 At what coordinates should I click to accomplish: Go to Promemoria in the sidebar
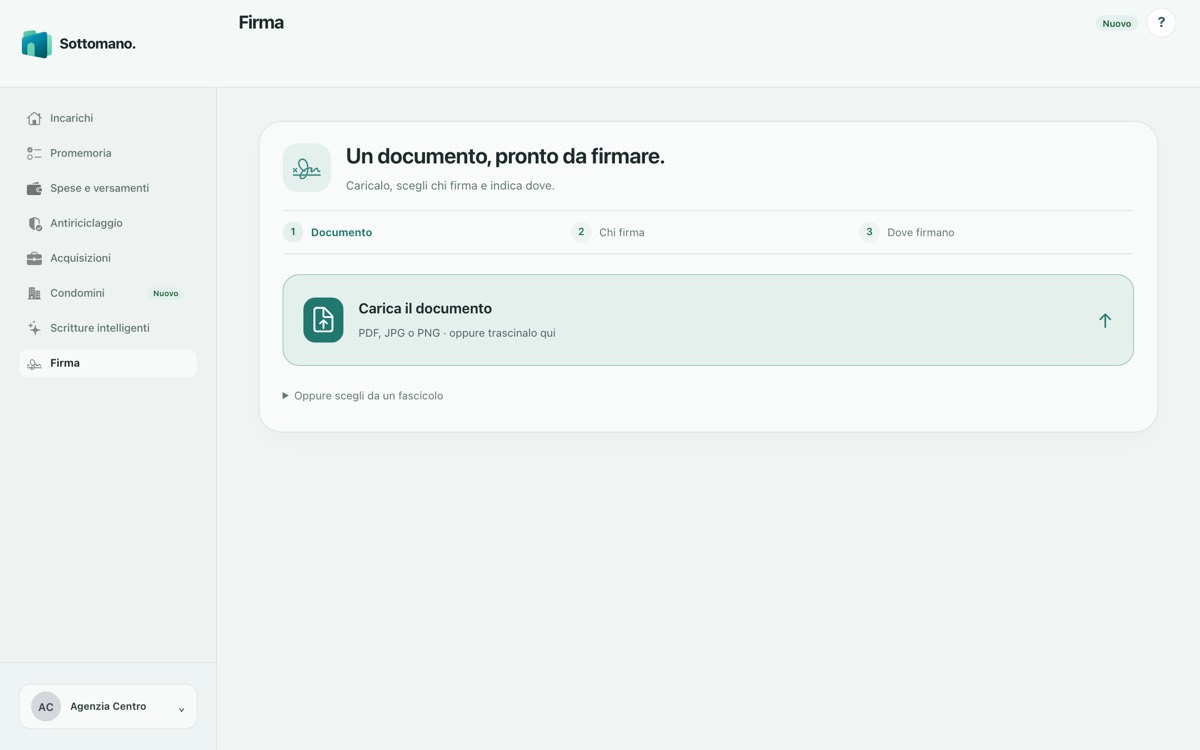click(x=108, y=153)
